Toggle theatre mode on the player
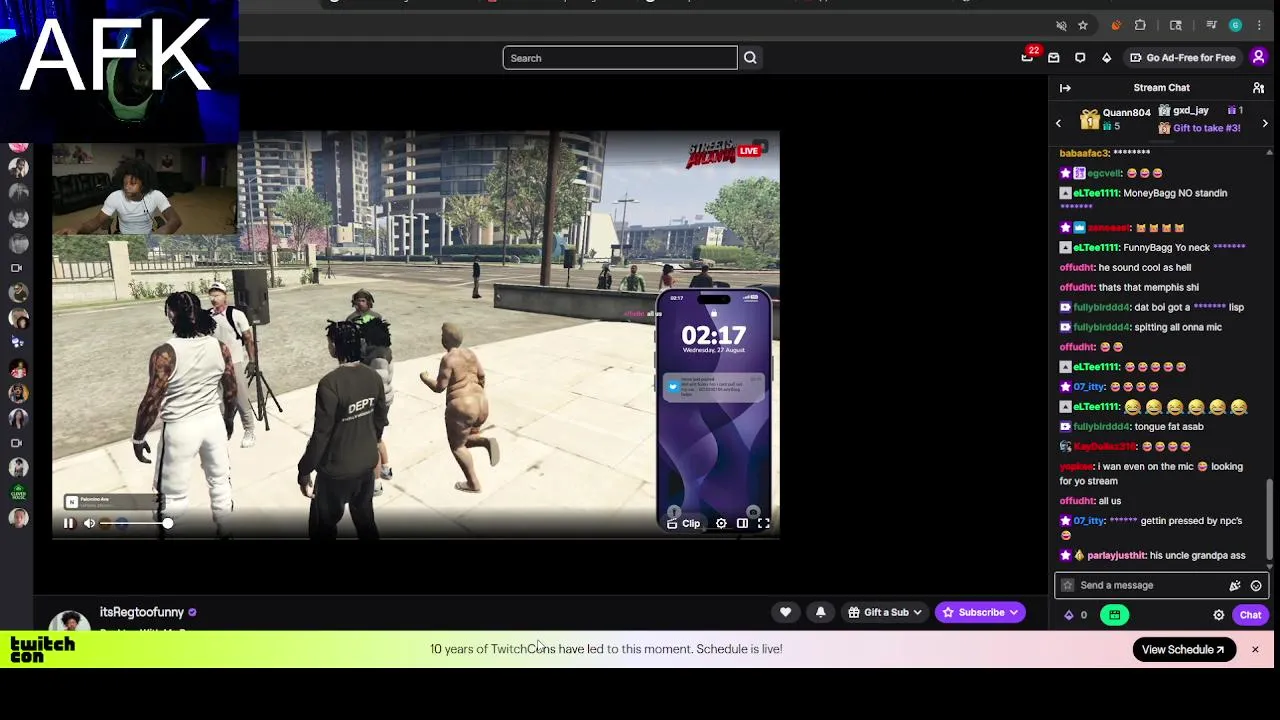 [x=742, y=523]
